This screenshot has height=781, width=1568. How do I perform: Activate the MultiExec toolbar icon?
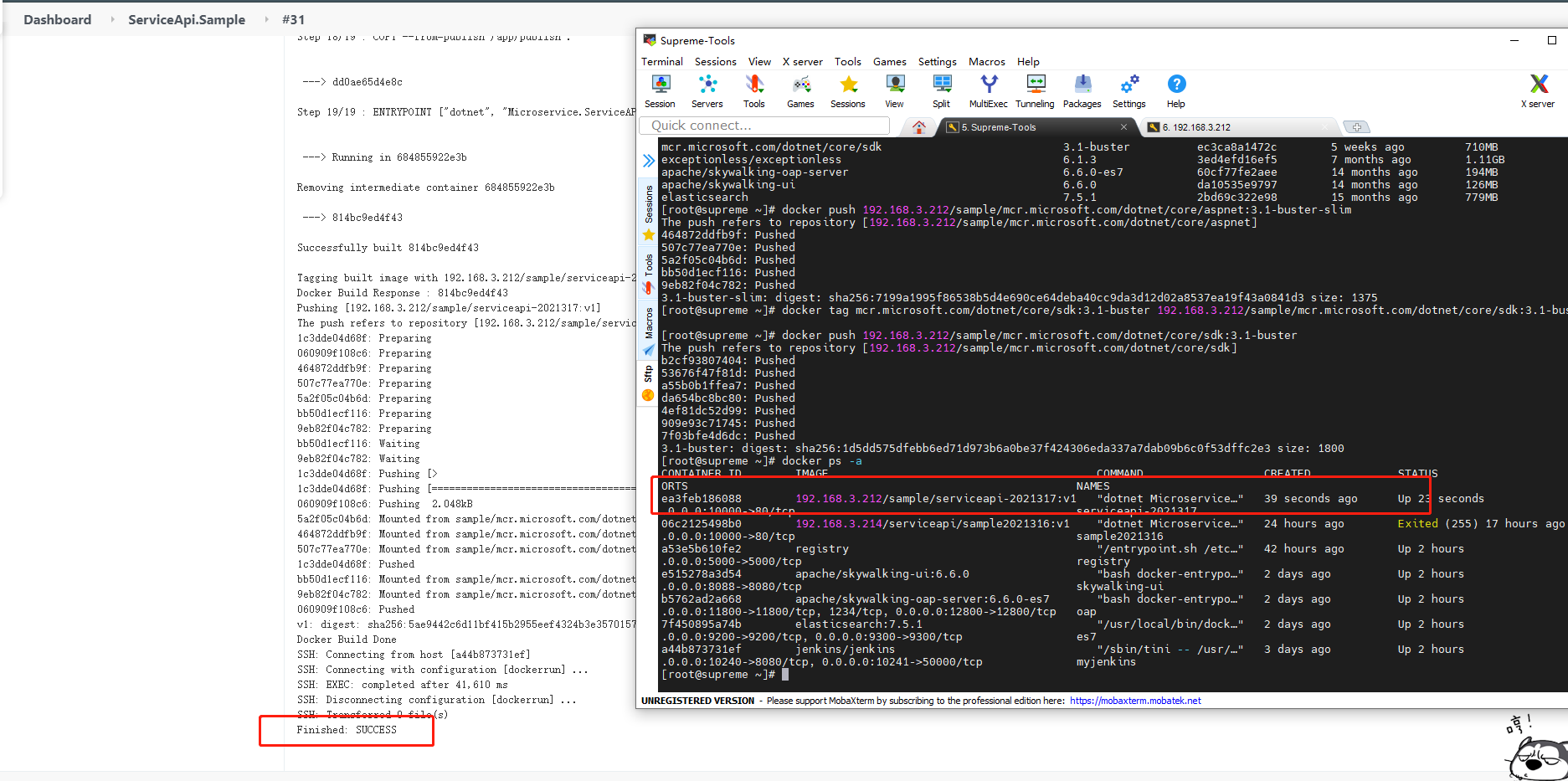(989, 91)
